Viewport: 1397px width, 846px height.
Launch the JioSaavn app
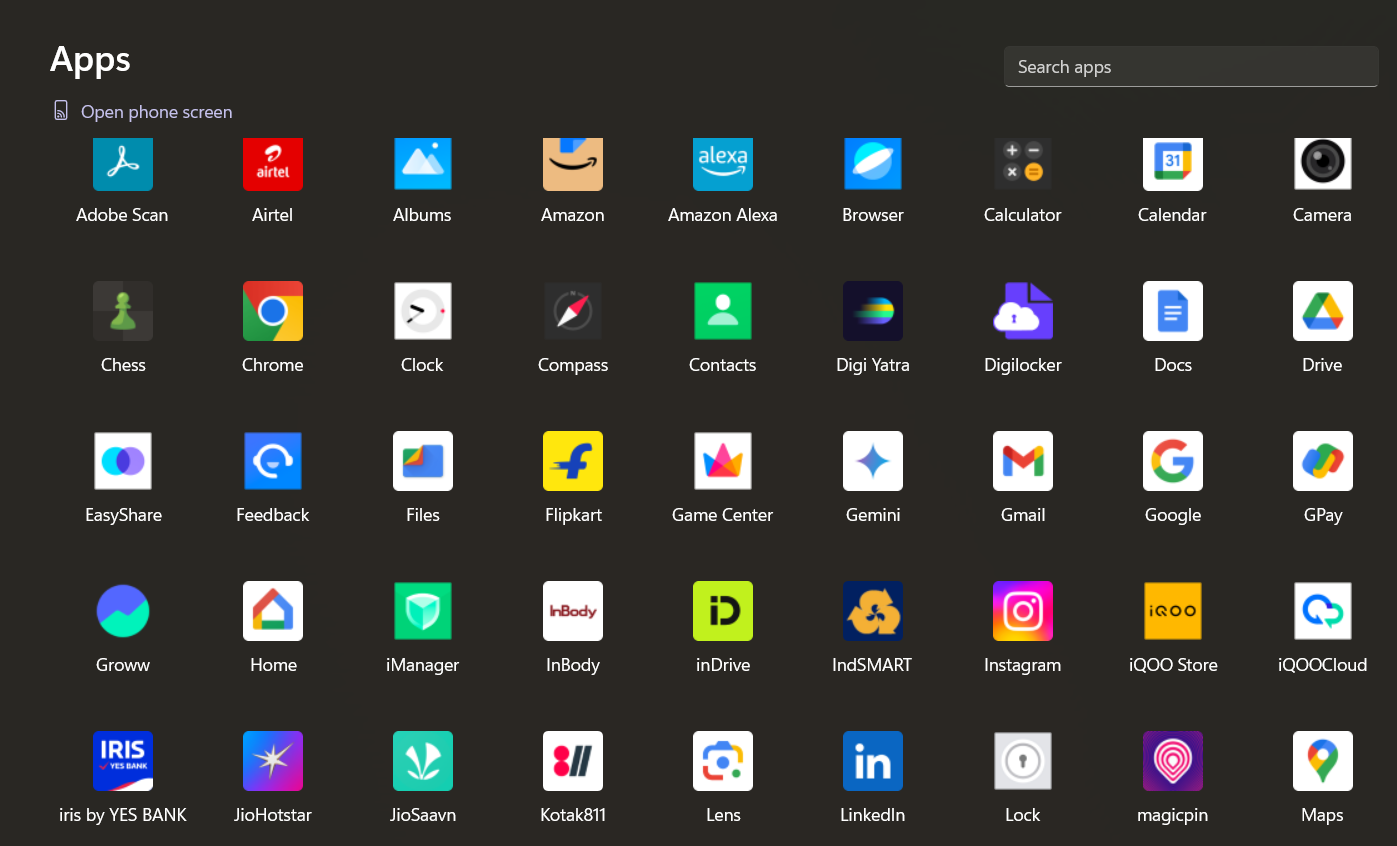pos(423,761)
